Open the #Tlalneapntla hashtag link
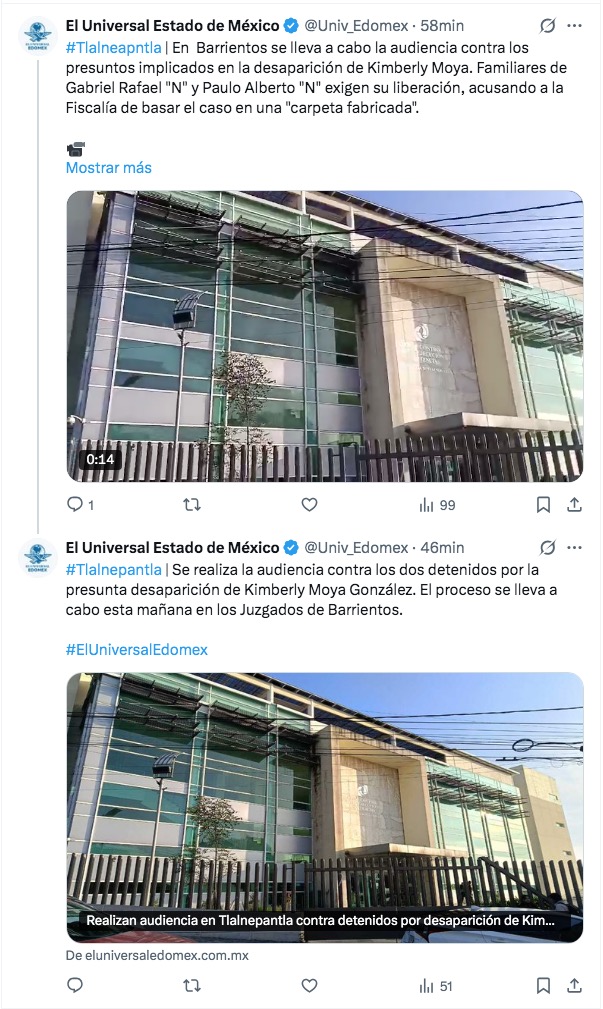Screen dimensions: 603x1009 click(114, 48)
